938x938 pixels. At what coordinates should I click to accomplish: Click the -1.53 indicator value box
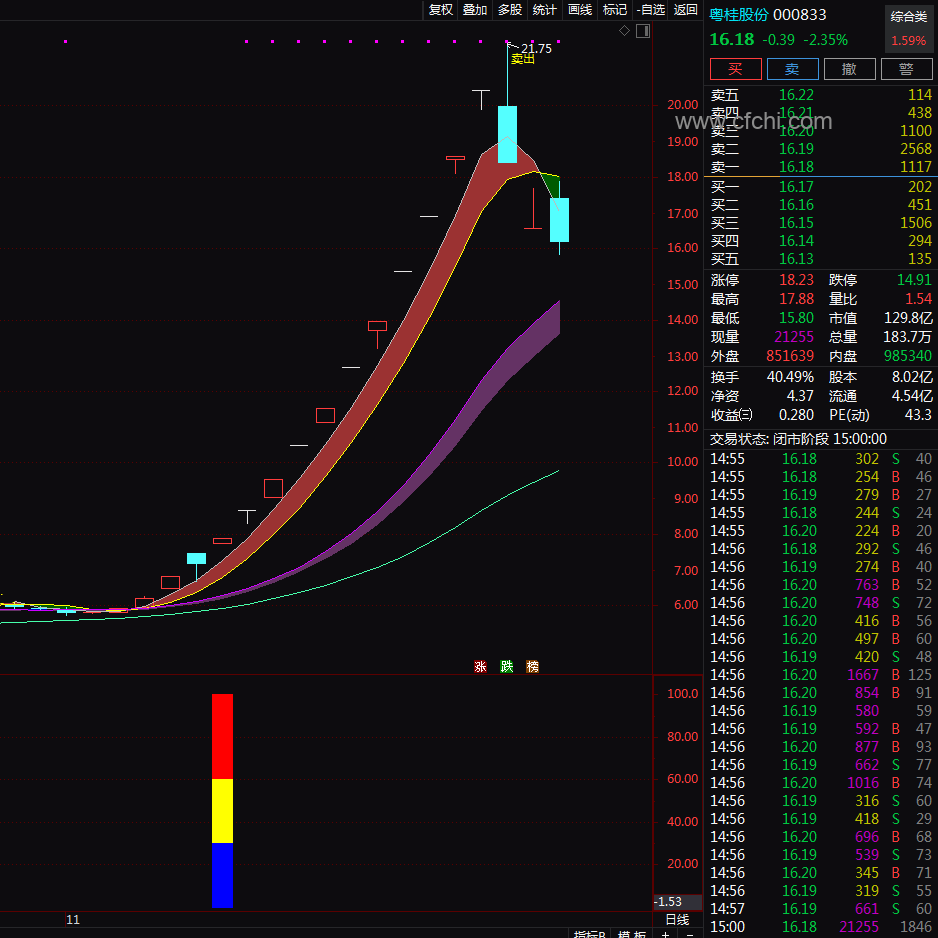[677, 902]
